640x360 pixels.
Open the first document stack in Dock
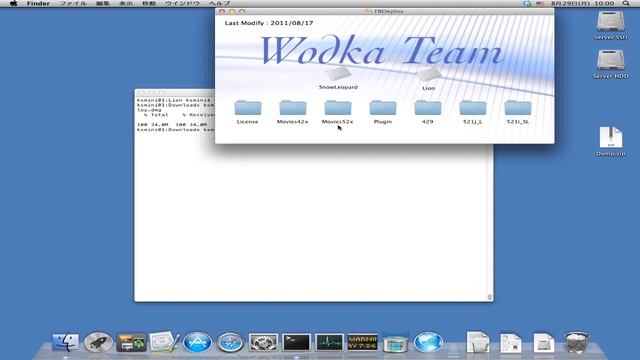click(478, 342)
